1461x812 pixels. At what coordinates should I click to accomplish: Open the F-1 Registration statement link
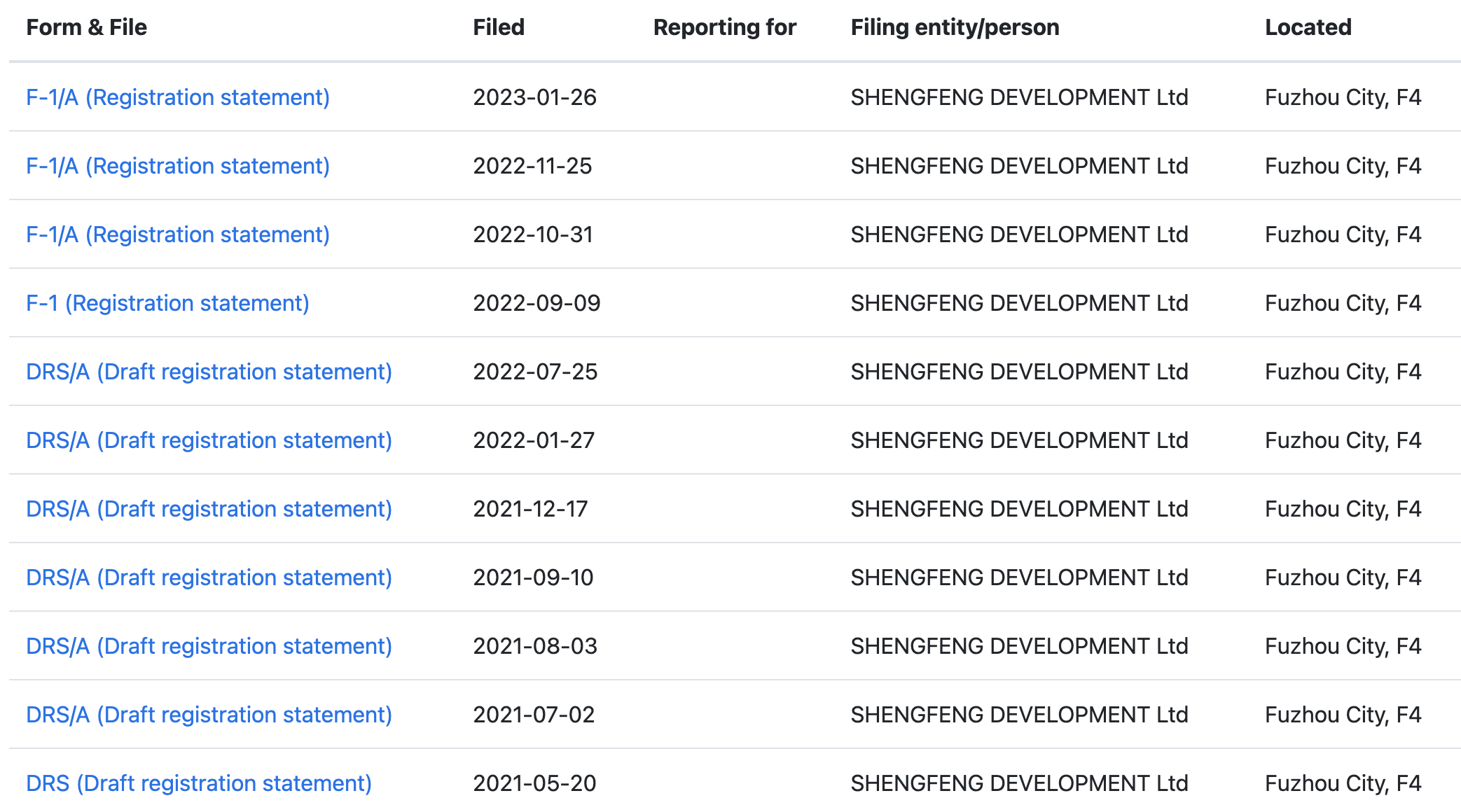167,303
